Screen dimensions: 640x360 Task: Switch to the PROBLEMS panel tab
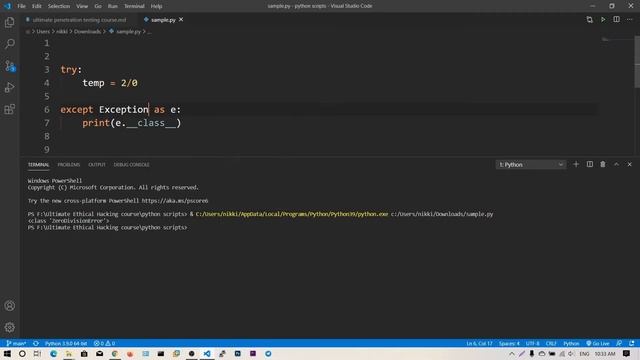69,164
